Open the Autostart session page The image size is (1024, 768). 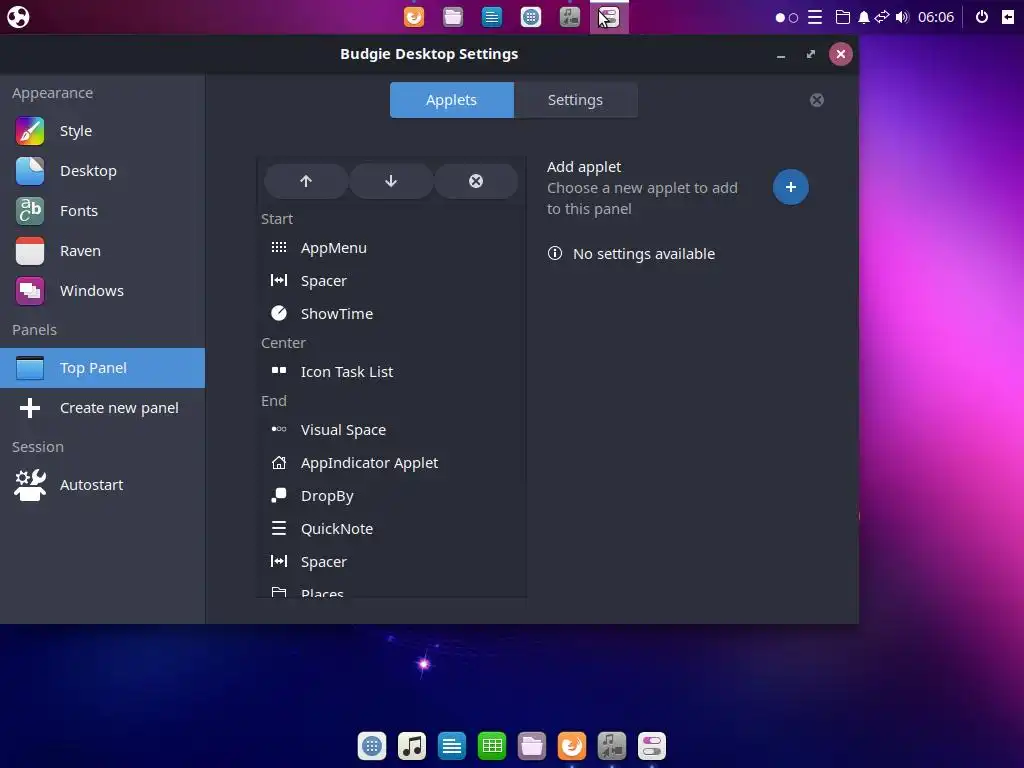[x=103, y=485]
